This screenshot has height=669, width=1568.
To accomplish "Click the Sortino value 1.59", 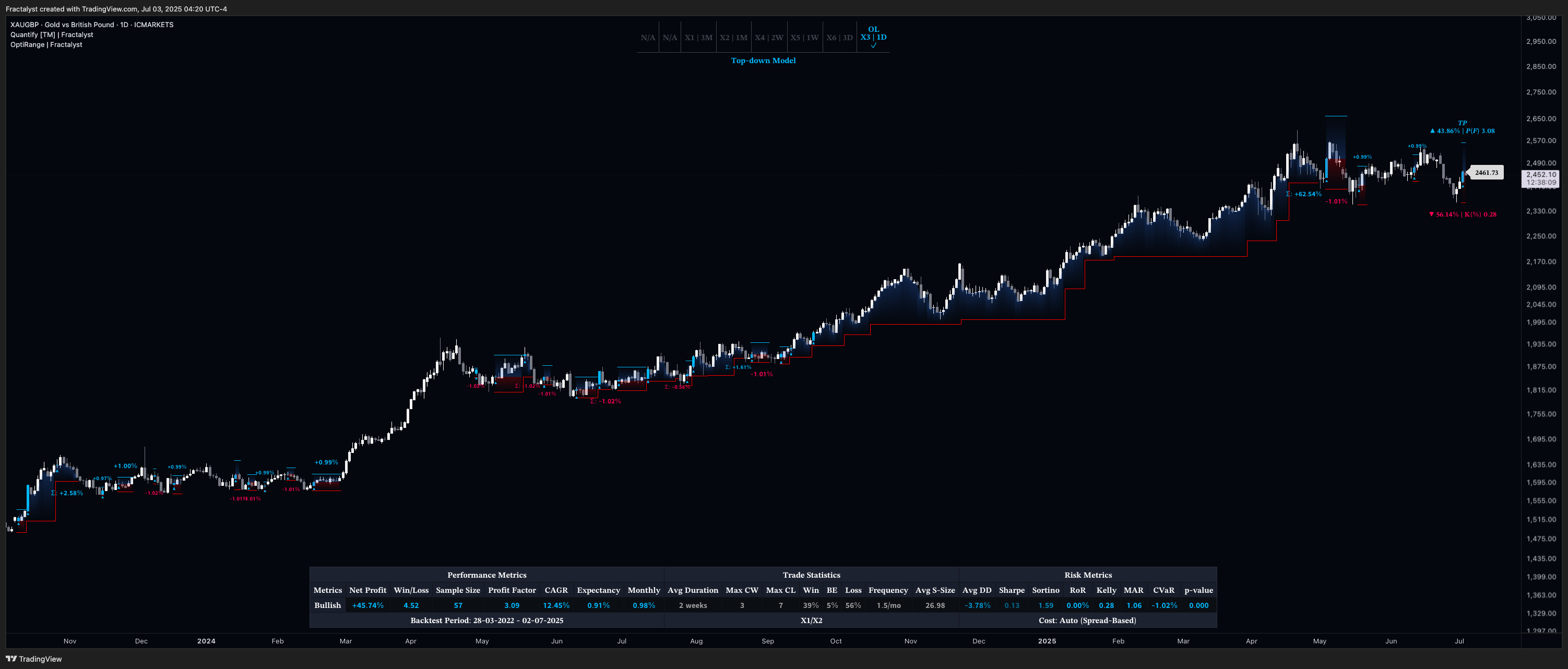I will click(x=1046, y=605).
